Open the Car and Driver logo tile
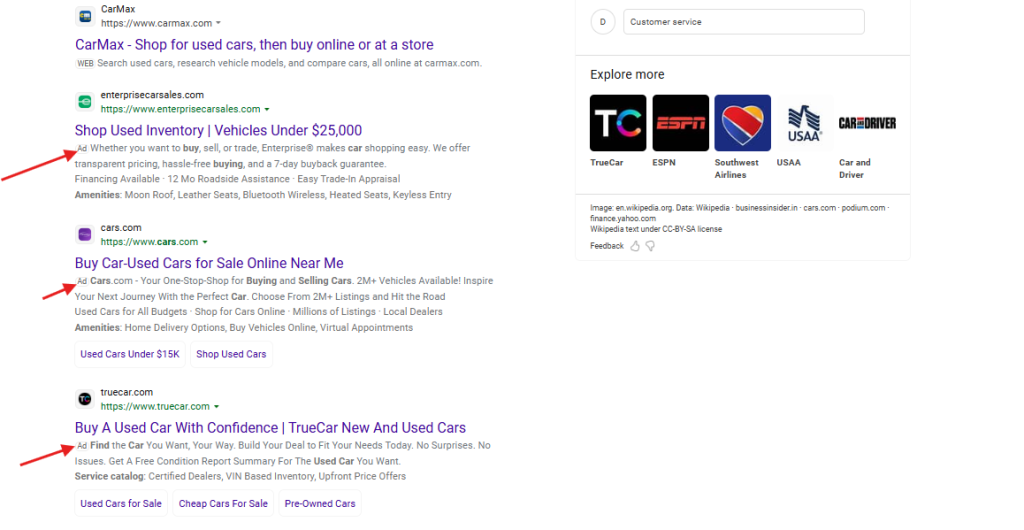Viewport: 1024px width, 530px height. pos(866,123)
